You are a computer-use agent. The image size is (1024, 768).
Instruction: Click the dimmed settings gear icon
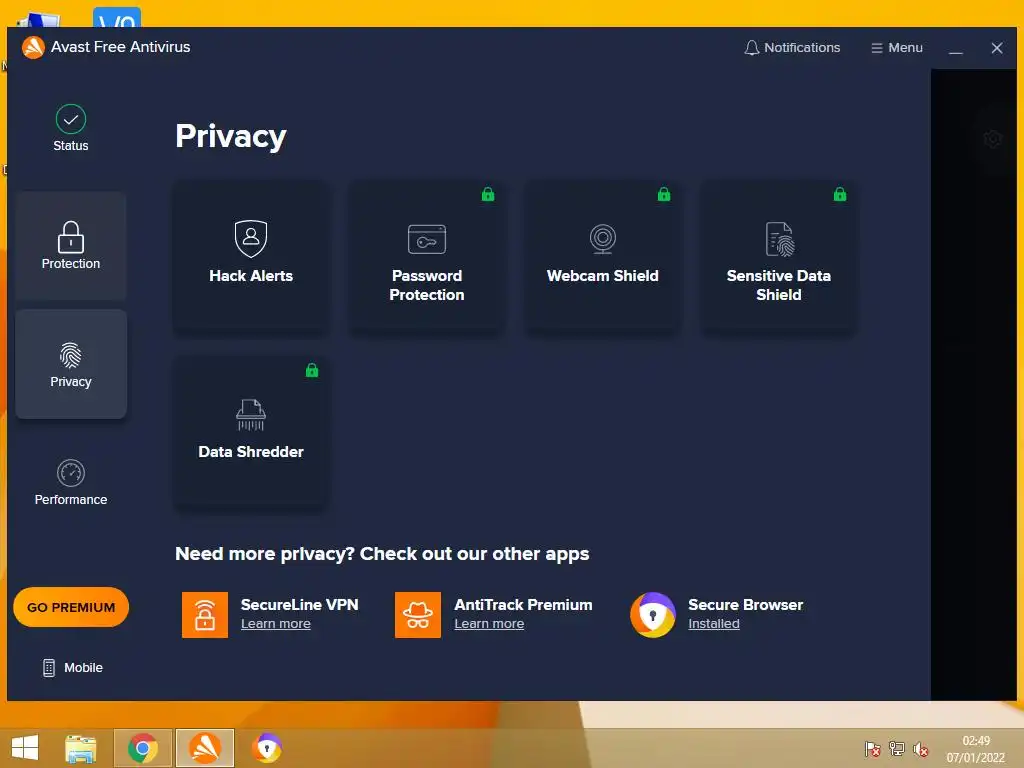pyautogui.click(x=993, y=138)
